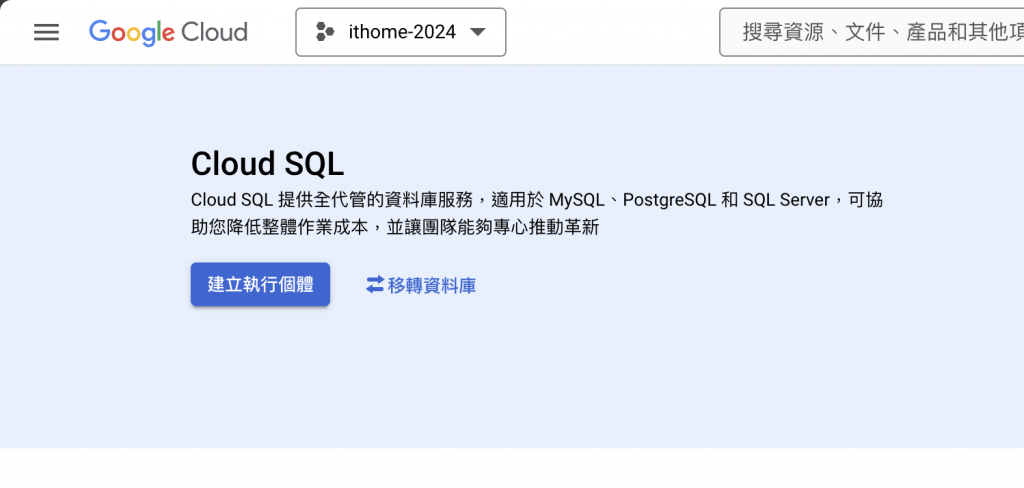Click the Cloud SQL heading
1024x488 pixels.
pos(267,164)
